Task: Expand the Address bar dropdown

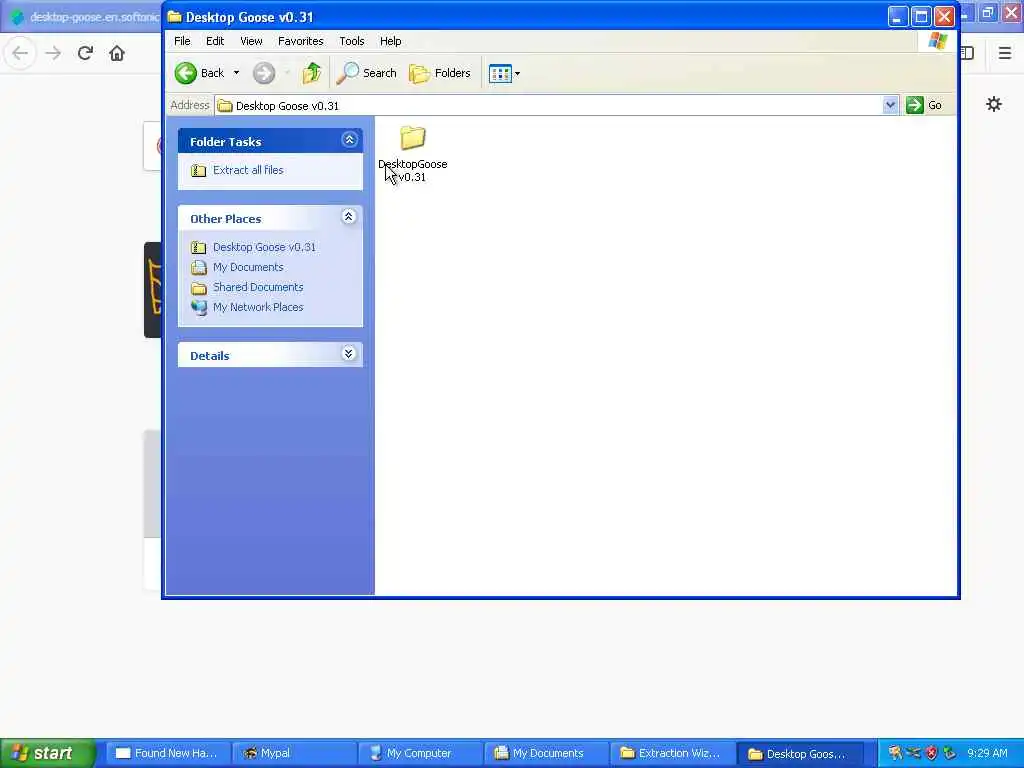Action: click(890, 105)
